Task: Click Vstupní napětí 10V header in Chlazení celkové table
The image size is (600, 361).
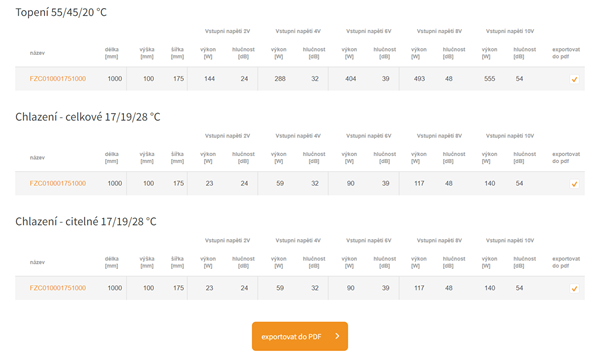Action: click(510, 136)
